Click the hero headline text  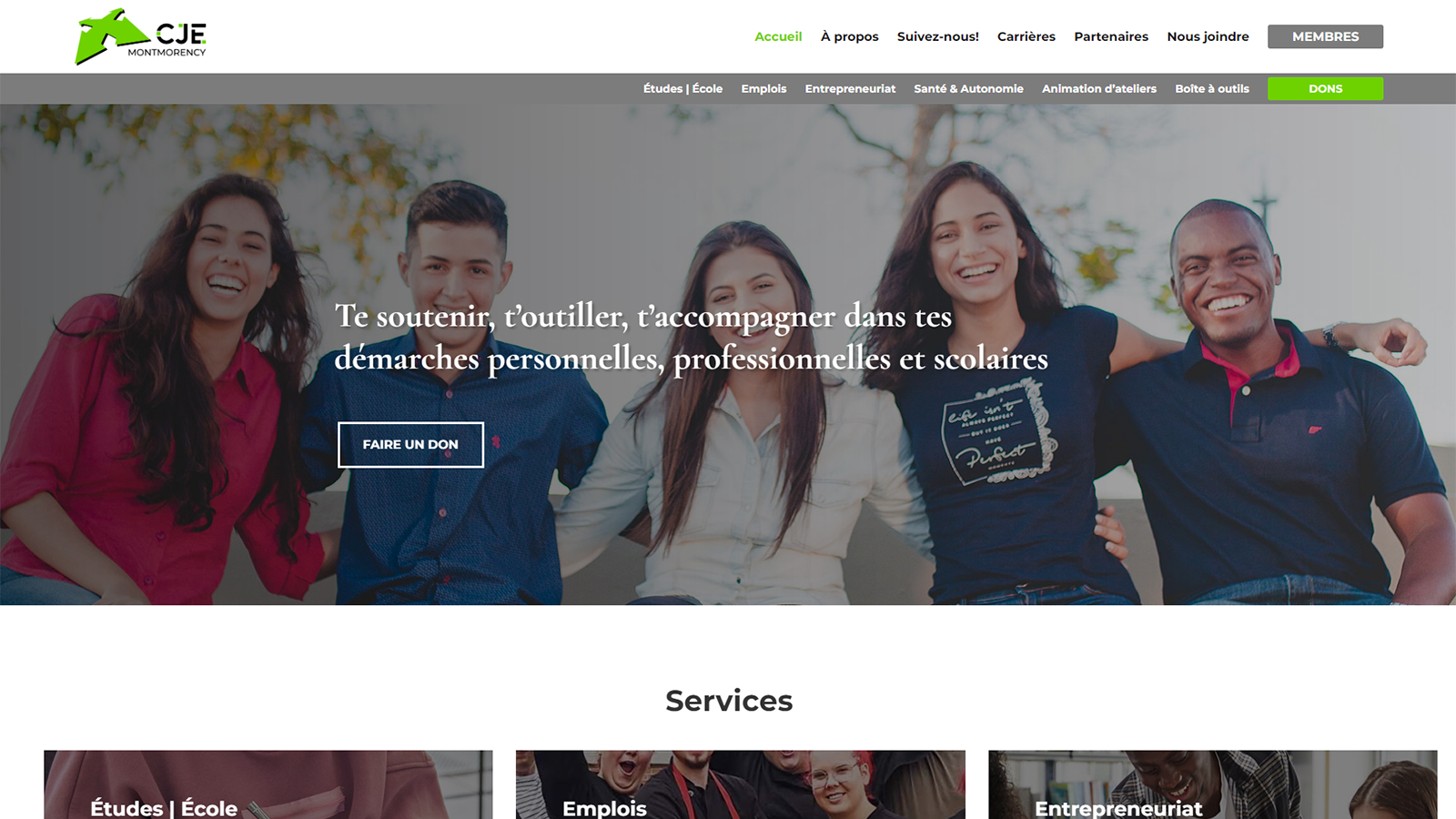[x=691, y=337]
